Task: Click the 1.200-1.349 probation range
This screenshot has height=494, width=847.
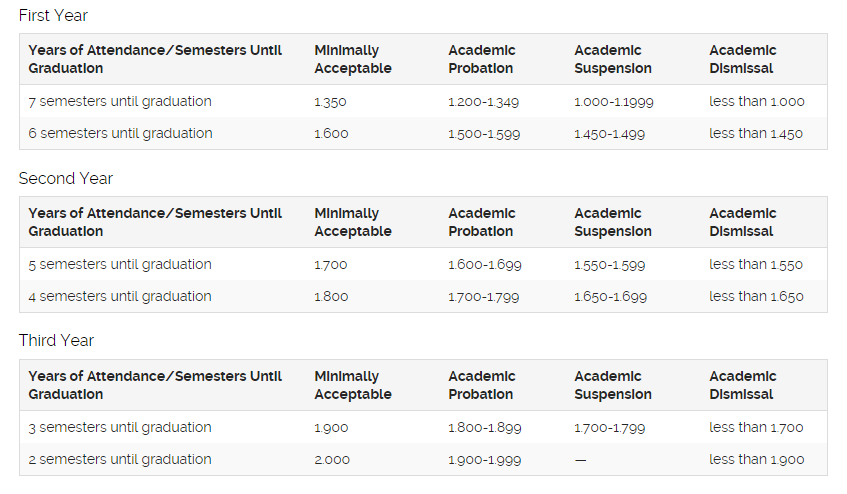Action: pos(483,102)
